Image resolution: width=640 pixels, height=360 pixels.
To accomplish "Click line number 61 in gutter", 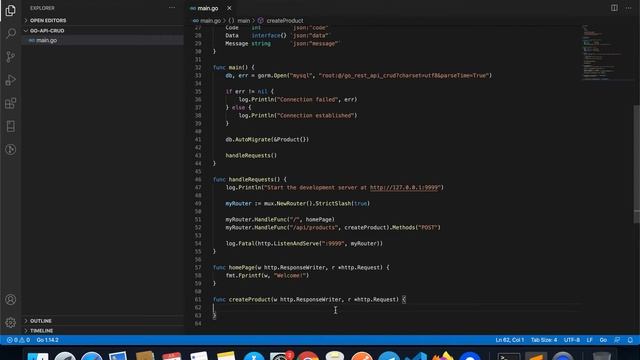I will click(198, 300).
